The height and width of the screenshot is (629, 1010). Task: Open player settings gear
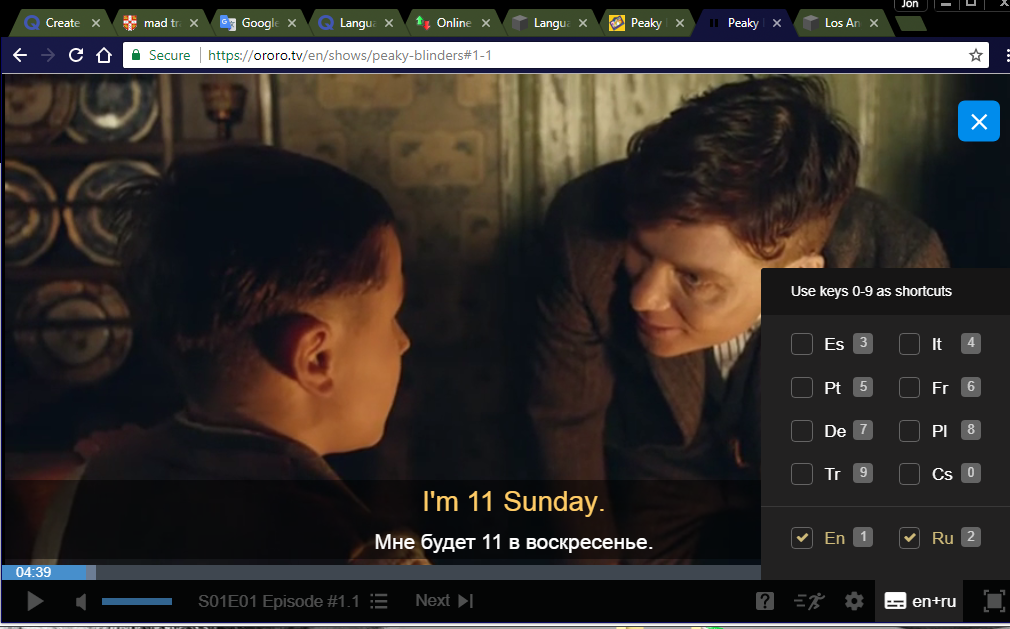854,601
